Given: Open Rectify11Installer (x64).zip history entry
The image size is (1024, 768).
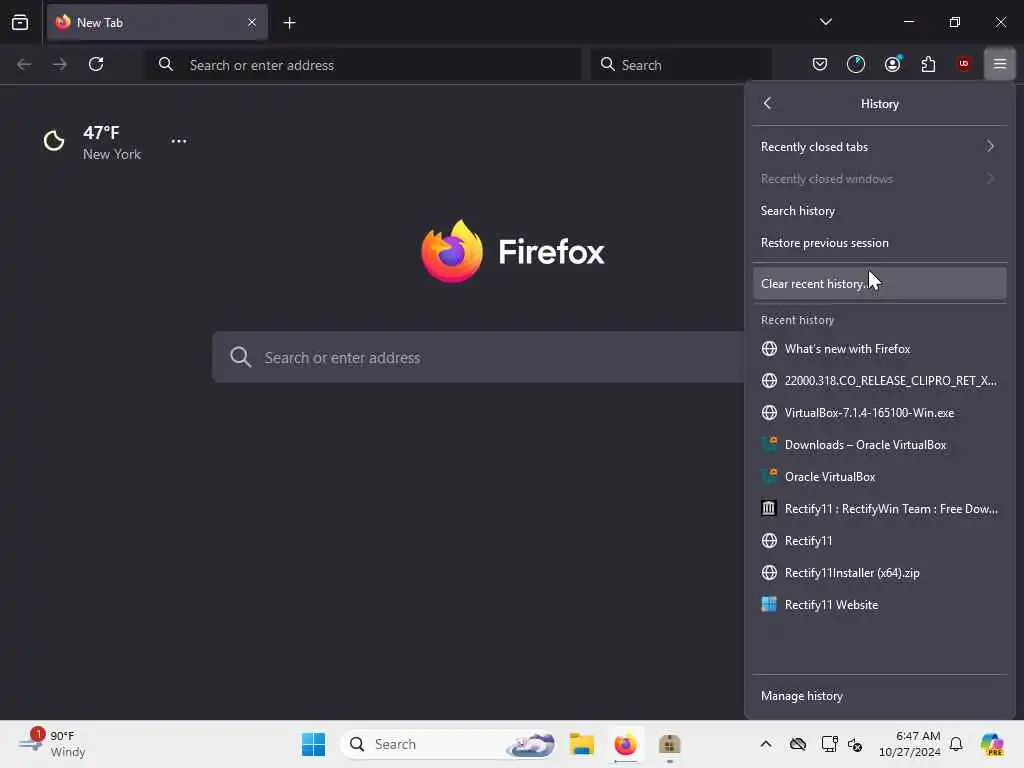Looking at the screenshot, I should [879, 573].
